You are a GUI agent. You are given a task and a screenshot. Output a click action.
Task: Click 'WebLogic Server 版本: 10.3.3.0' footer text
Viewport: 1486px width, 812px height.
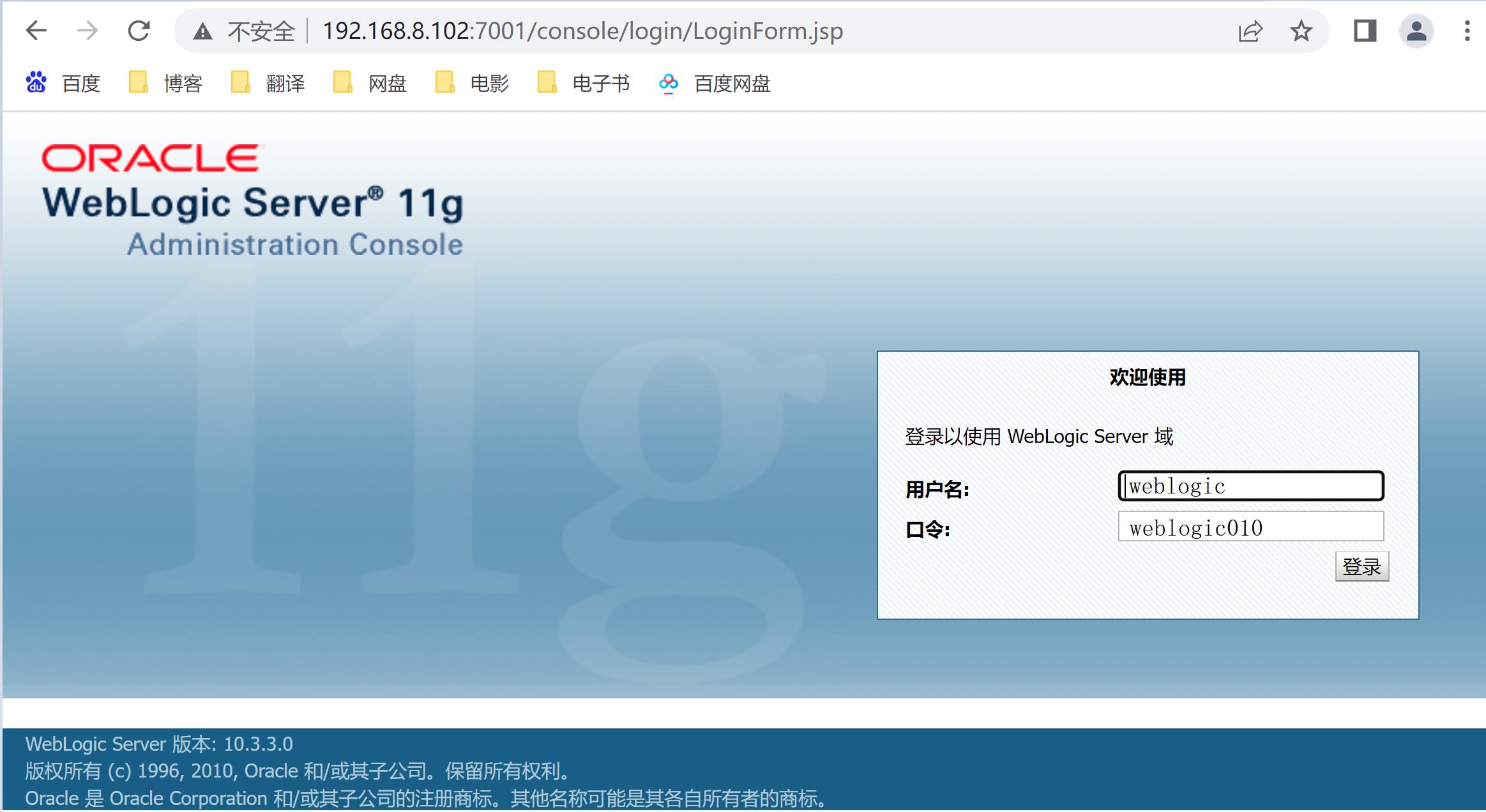pyautogui.click(x=159, y=744)
